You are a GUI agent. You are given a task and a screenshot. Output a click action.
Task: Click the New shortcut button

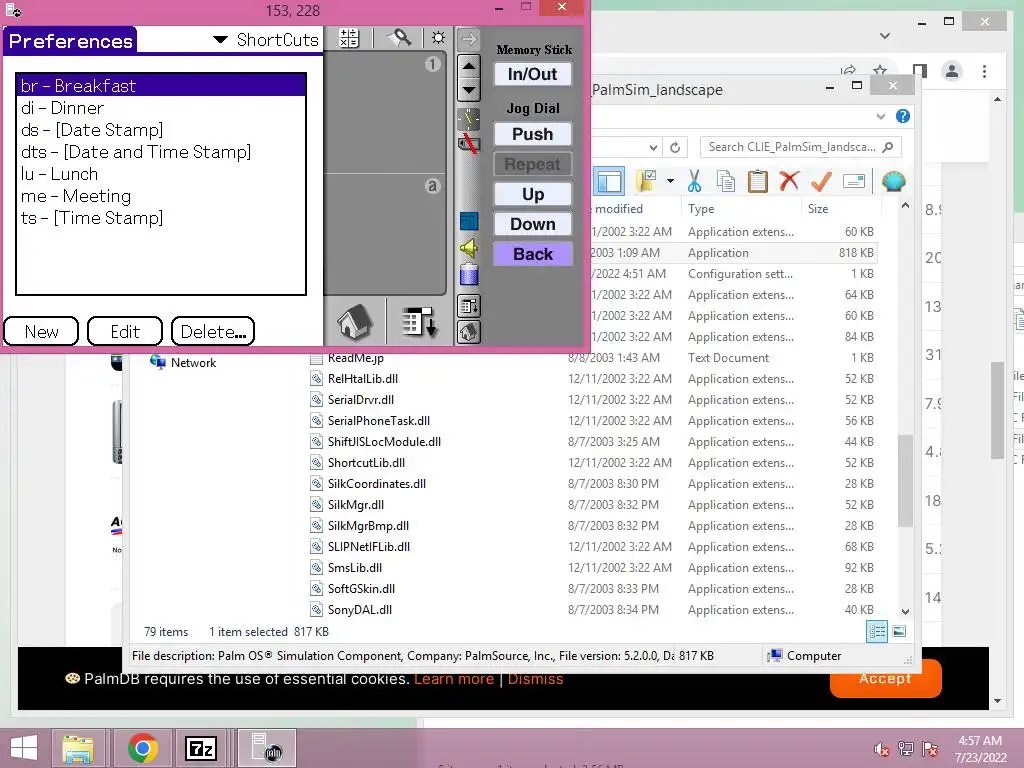click(41, 331)
